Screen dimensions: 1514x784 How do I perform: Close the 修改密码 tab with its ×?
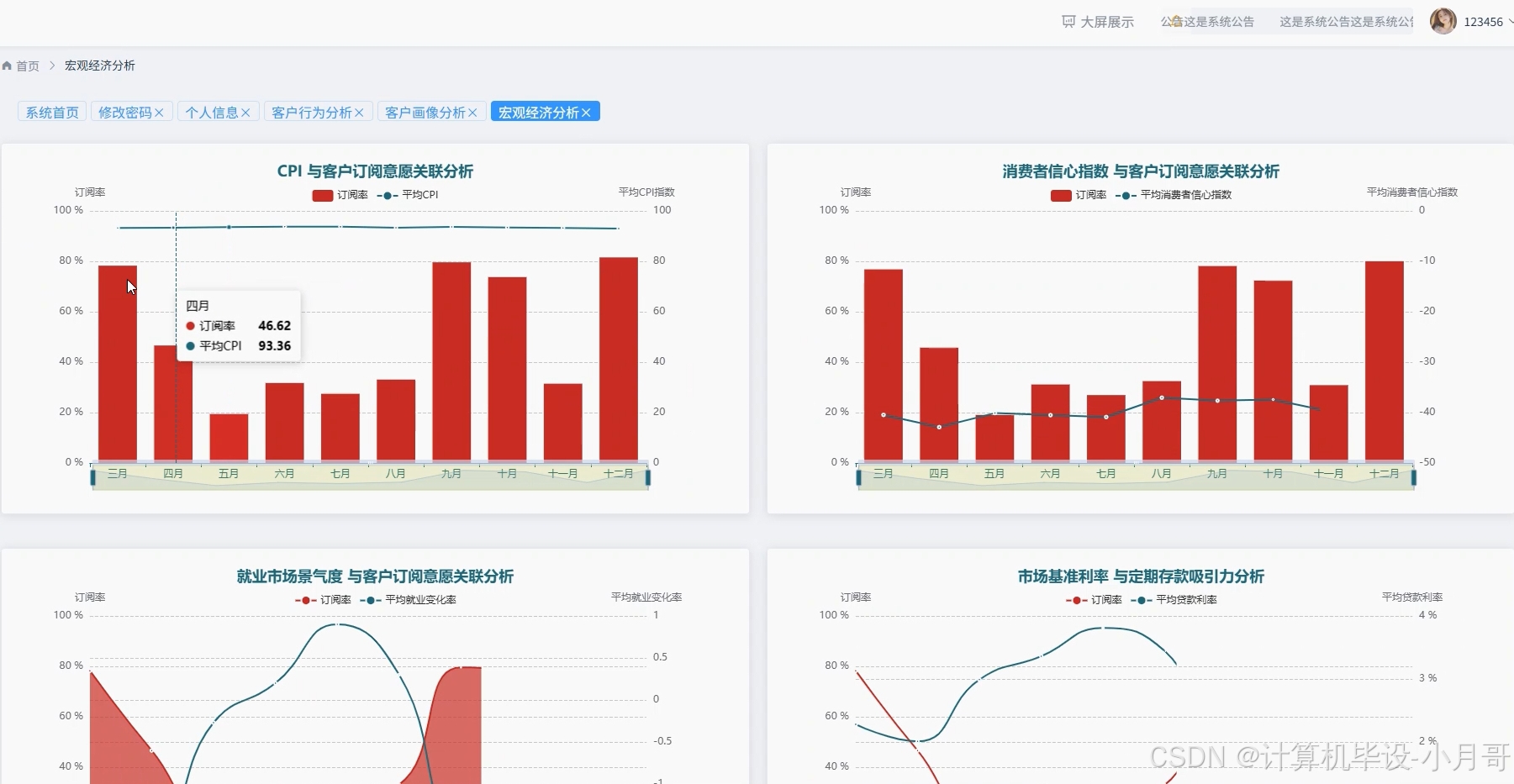point(159,113)
